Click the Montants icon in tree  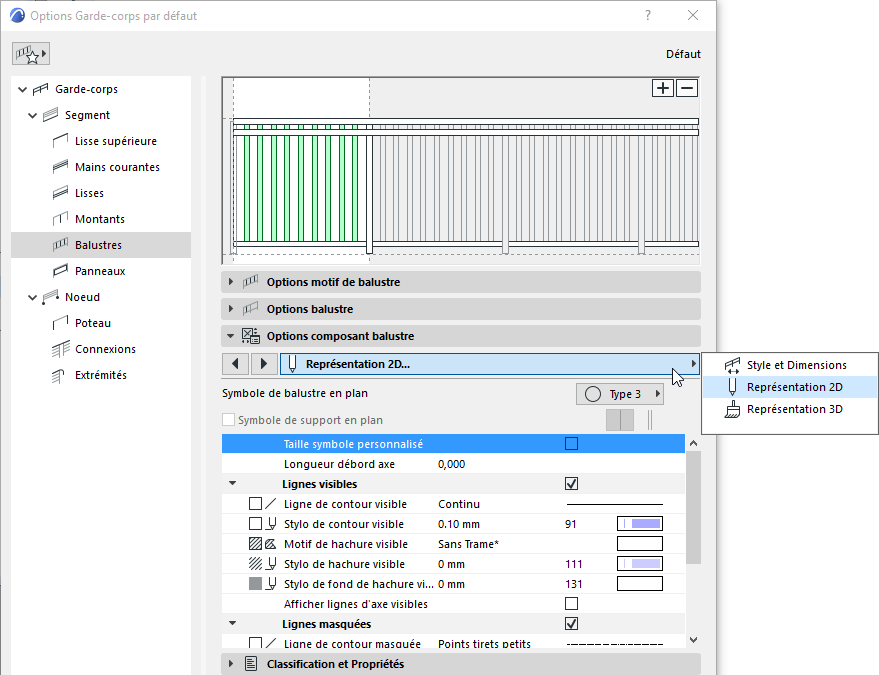pos(61,219)
